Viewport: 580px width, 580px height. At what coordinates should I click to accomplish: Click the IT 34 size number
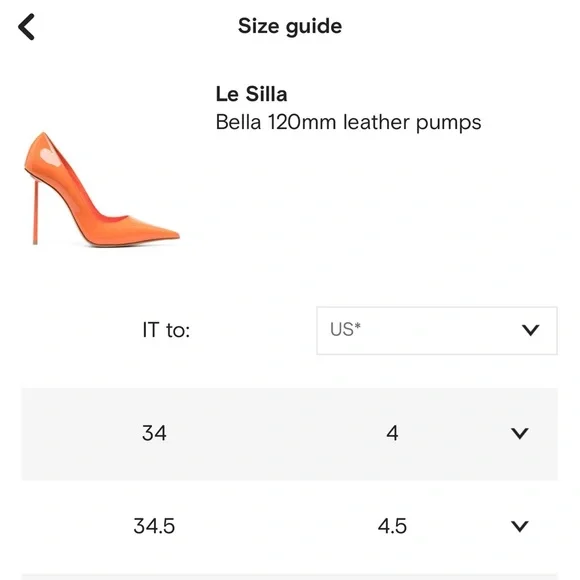[154, 433]
